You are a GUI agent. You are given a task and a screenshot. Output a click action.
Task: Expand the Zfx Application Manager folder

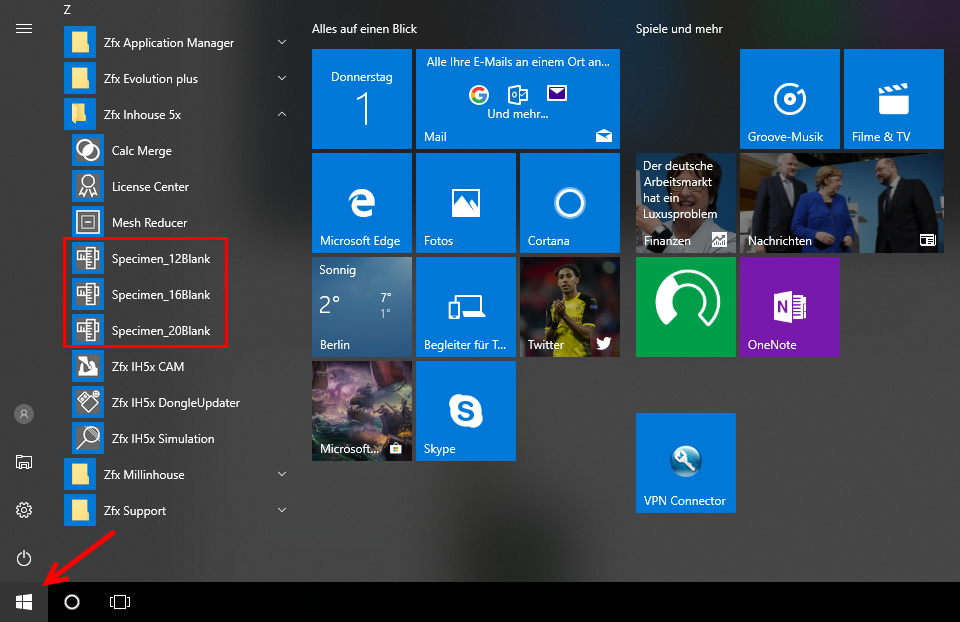click(282, 43)
